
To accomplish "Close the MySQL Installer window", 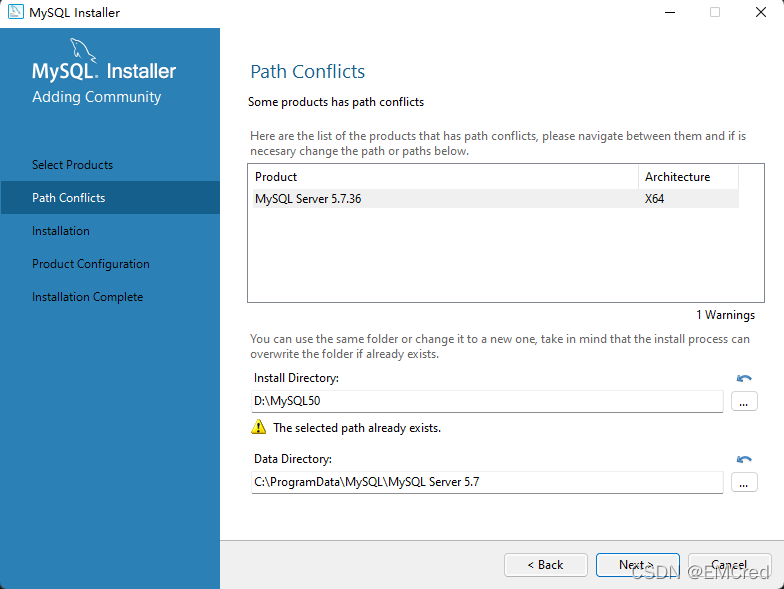I will click(x=761, y=12).
